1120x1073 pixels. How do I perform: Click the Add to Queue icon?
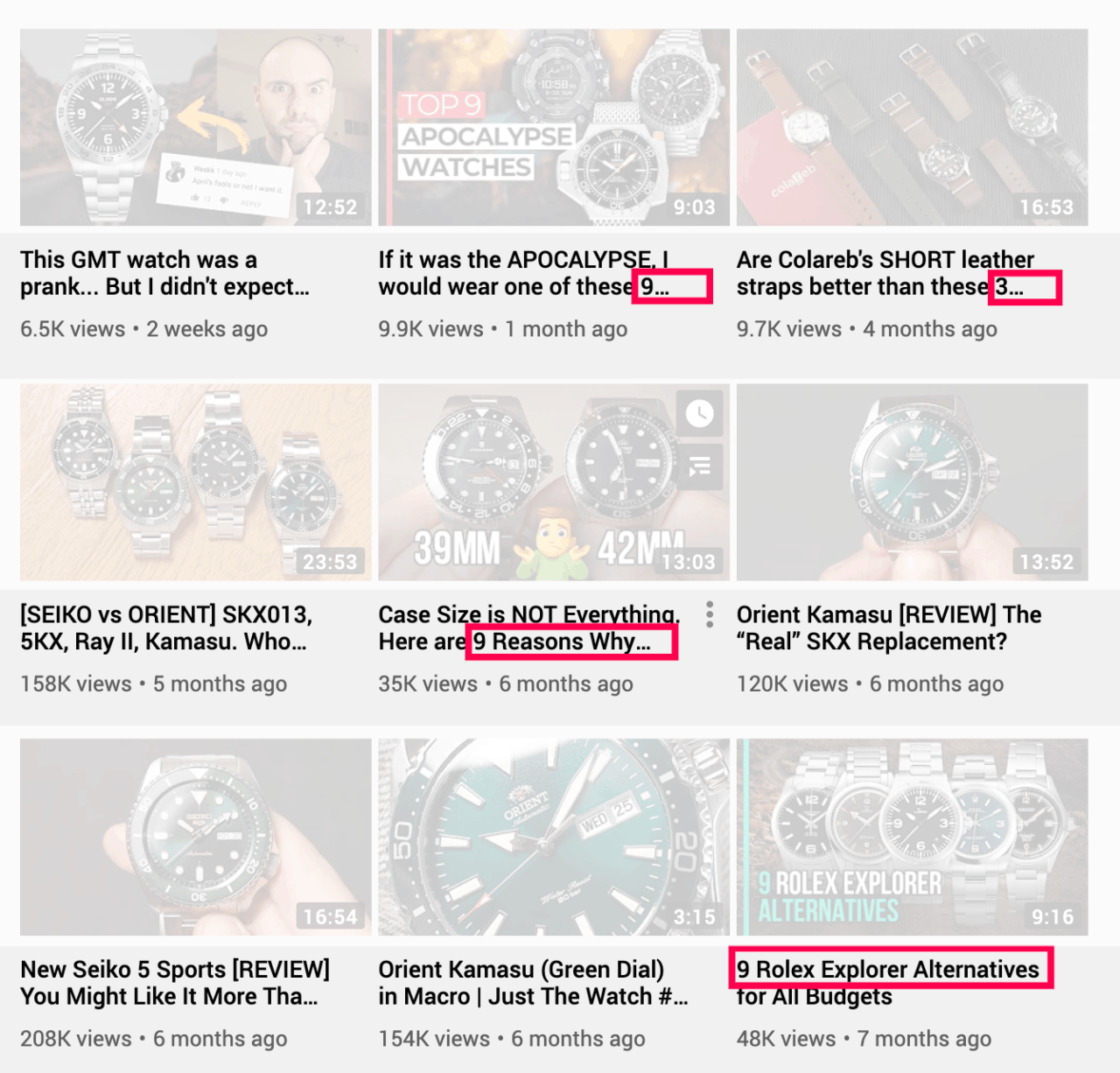point(699,466)
